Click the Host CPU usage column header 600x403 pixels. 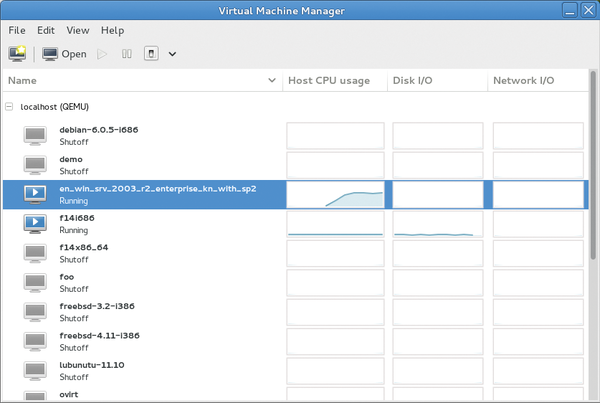pos(329,81)
